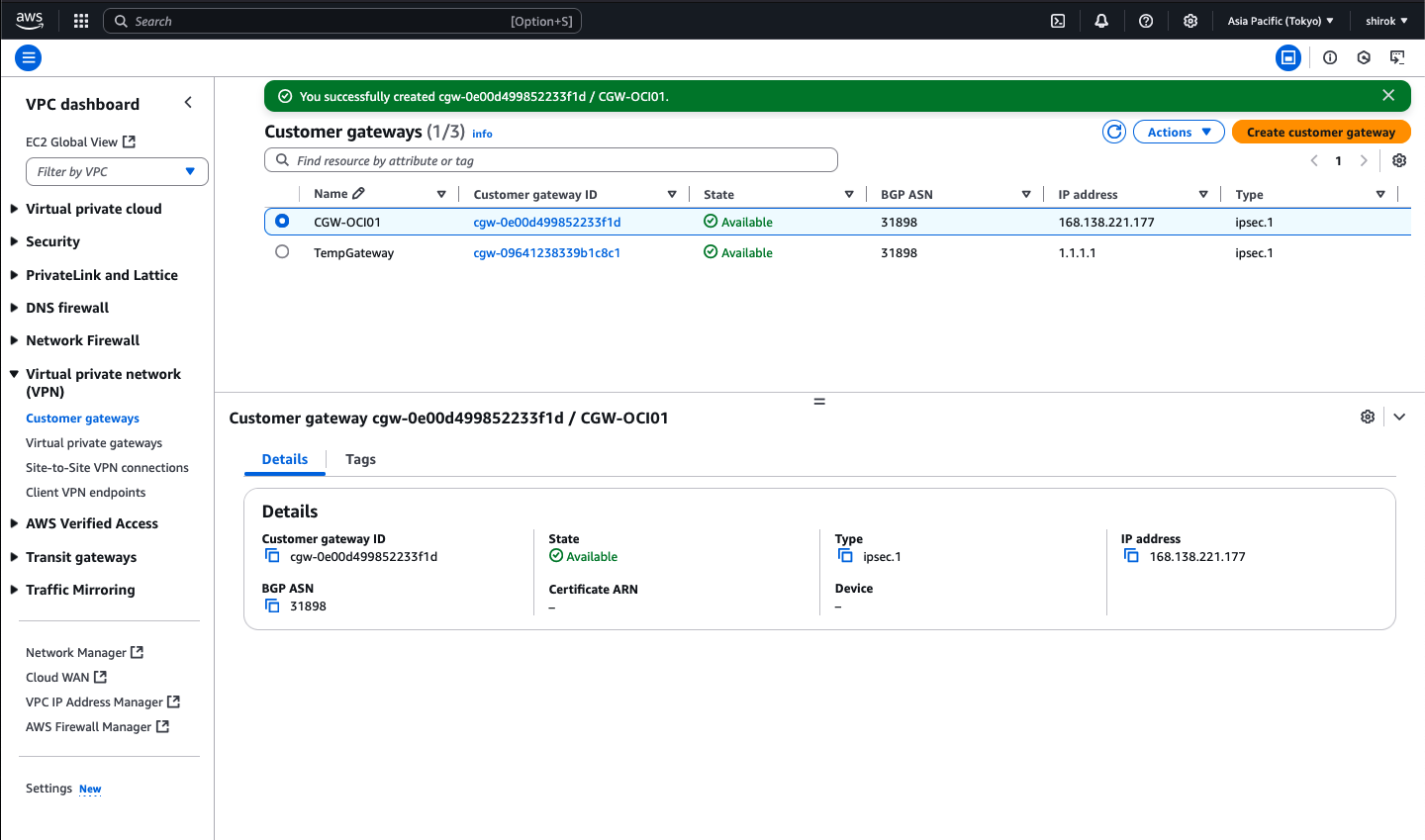1425x840 pixels.
Task: Open the help question mark icon
Action: click(1146, 21)
